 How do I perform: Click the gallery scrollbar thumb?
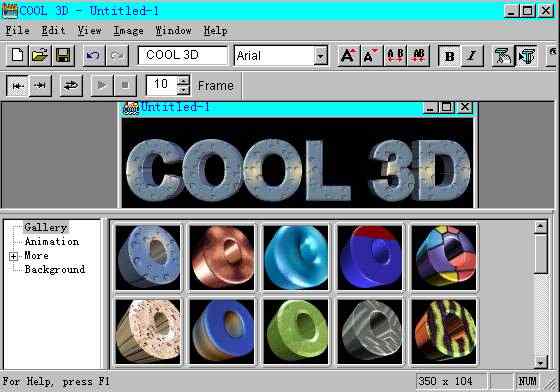click(x=540, y=254)
